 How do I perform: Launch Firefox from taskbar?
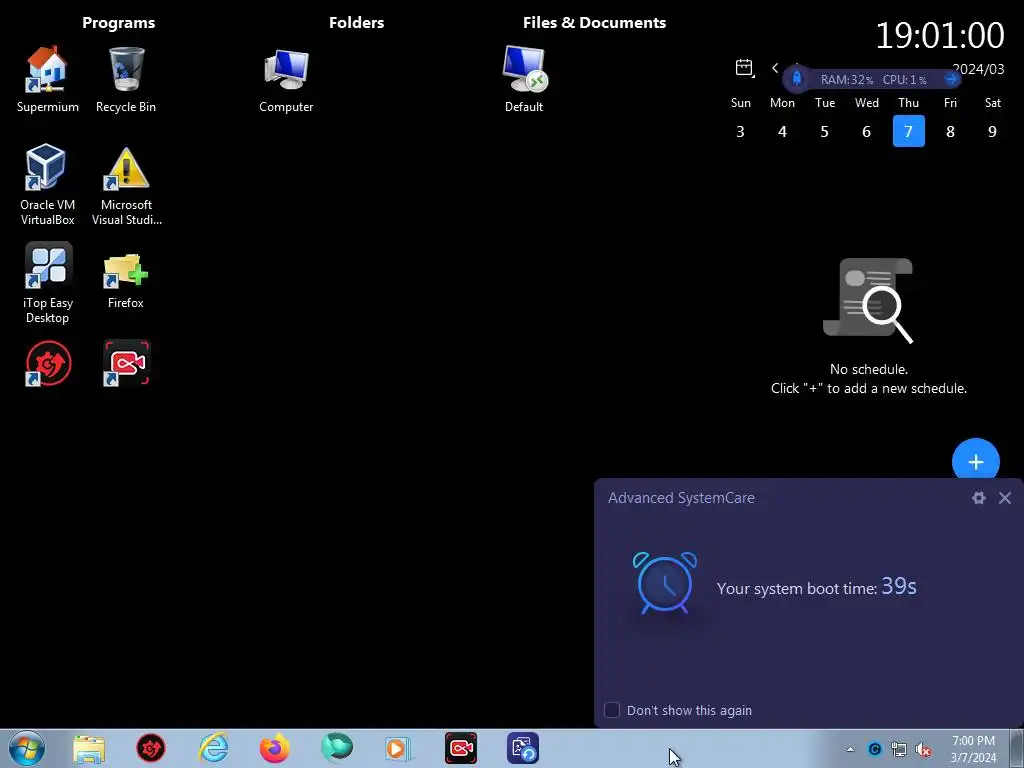tap(275, 748)
